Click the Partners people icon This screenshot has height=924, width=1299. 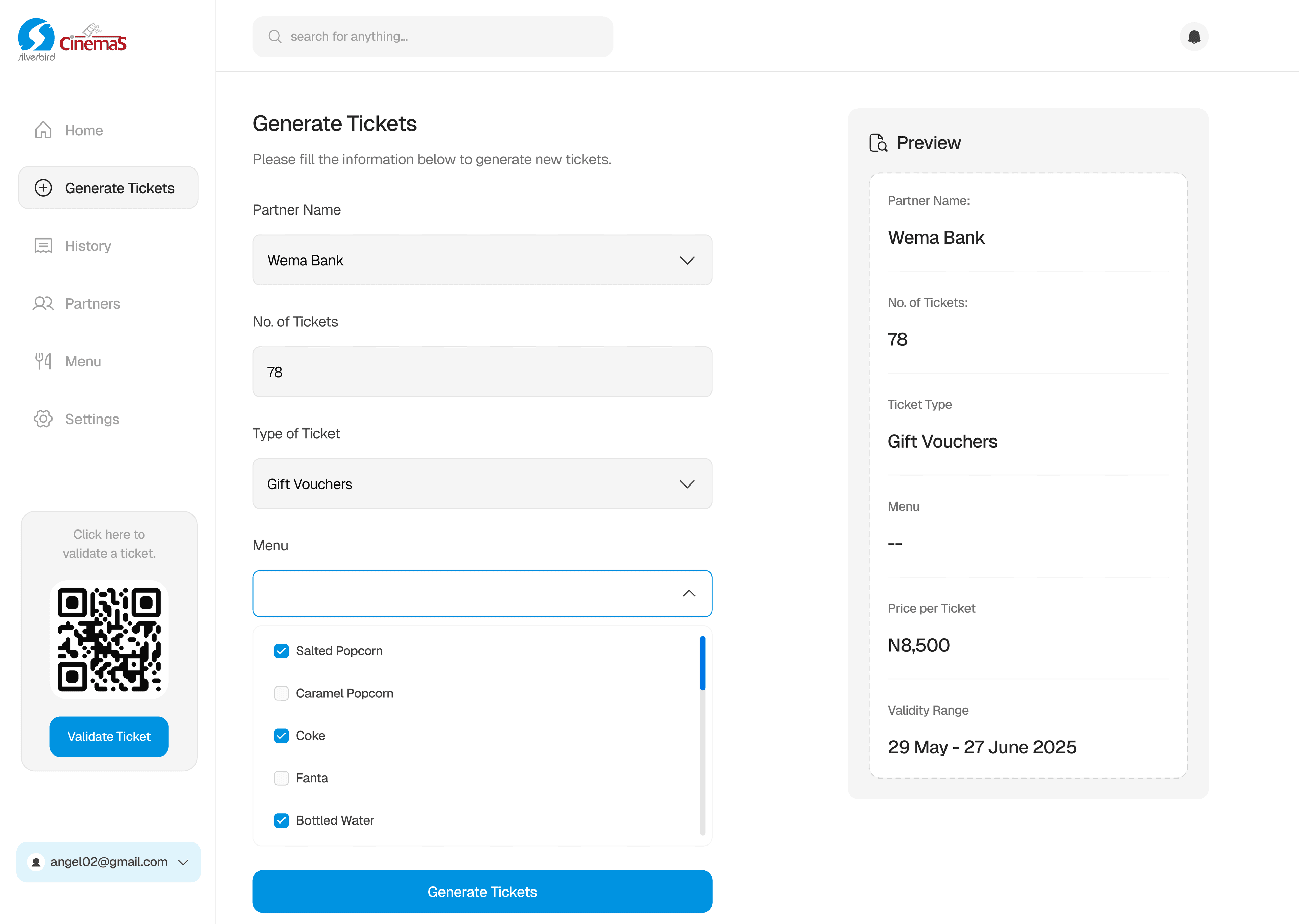tap(43, 303)
